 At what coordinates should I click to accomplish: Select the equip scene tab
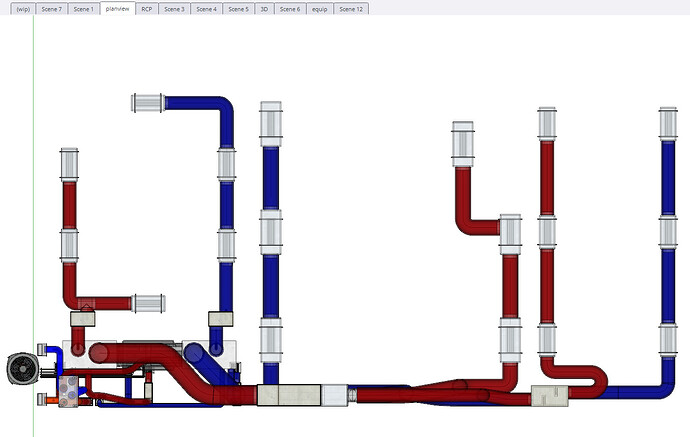(x=319, y=9)
